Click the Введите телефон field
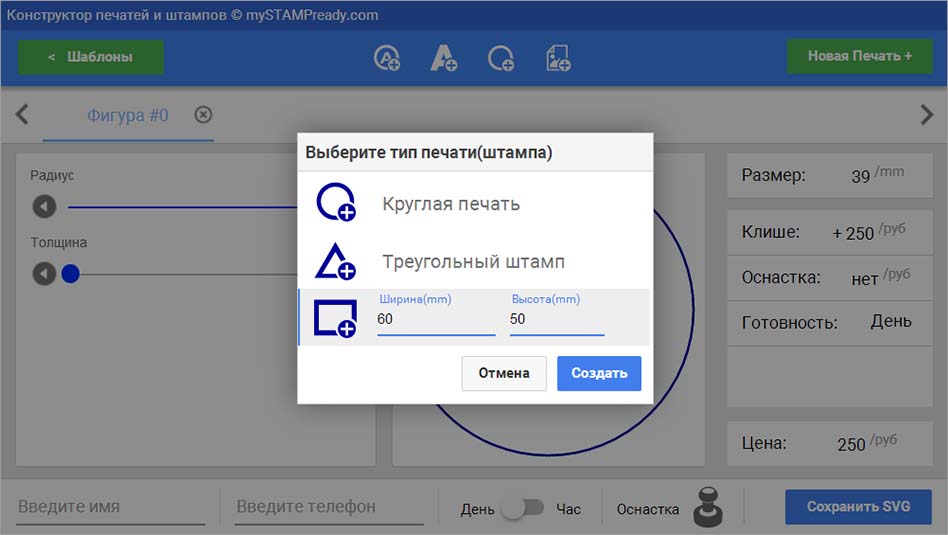 (329, 507)
